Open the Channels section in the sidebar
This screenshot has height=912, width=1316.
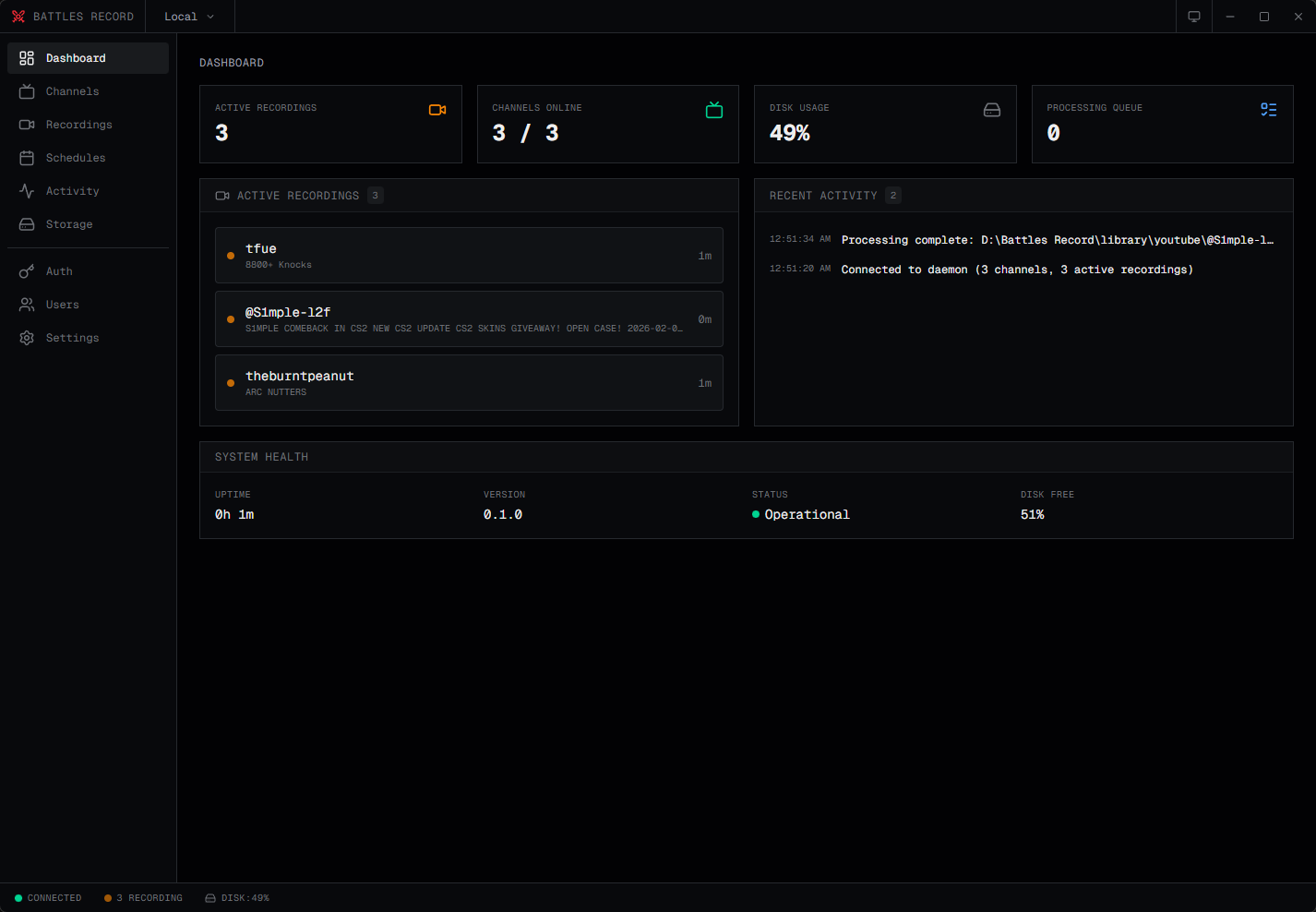(72, 90)
